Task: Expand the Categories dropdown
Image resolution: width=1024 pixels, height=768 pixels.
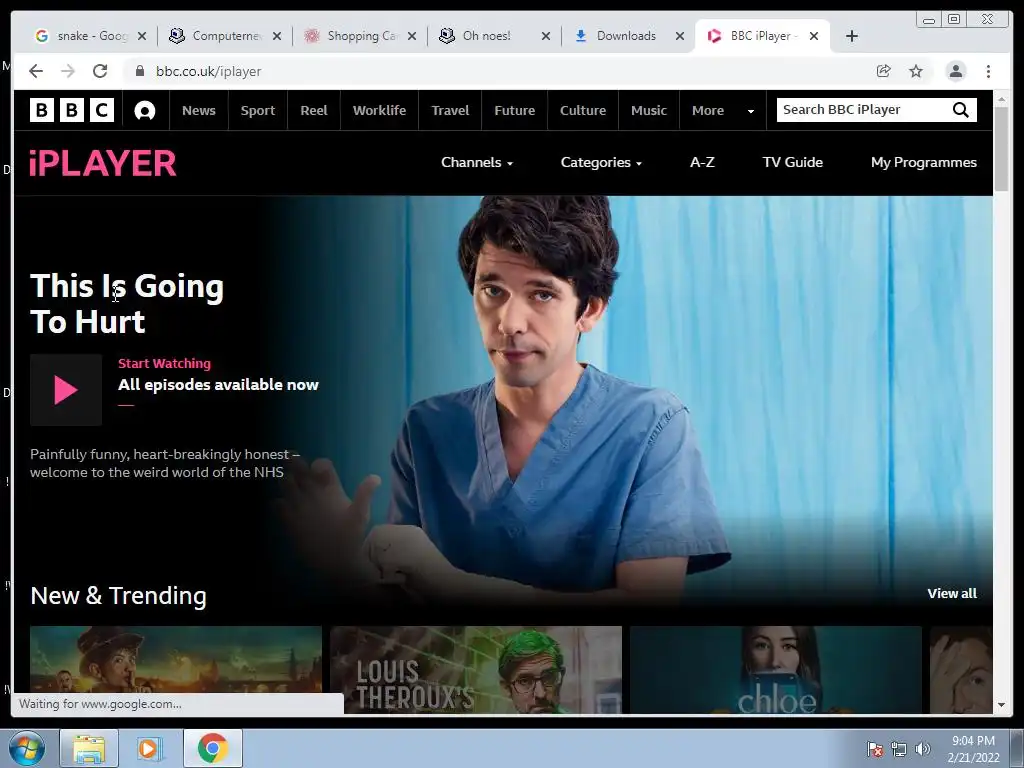Action: [x=601, y=163]
